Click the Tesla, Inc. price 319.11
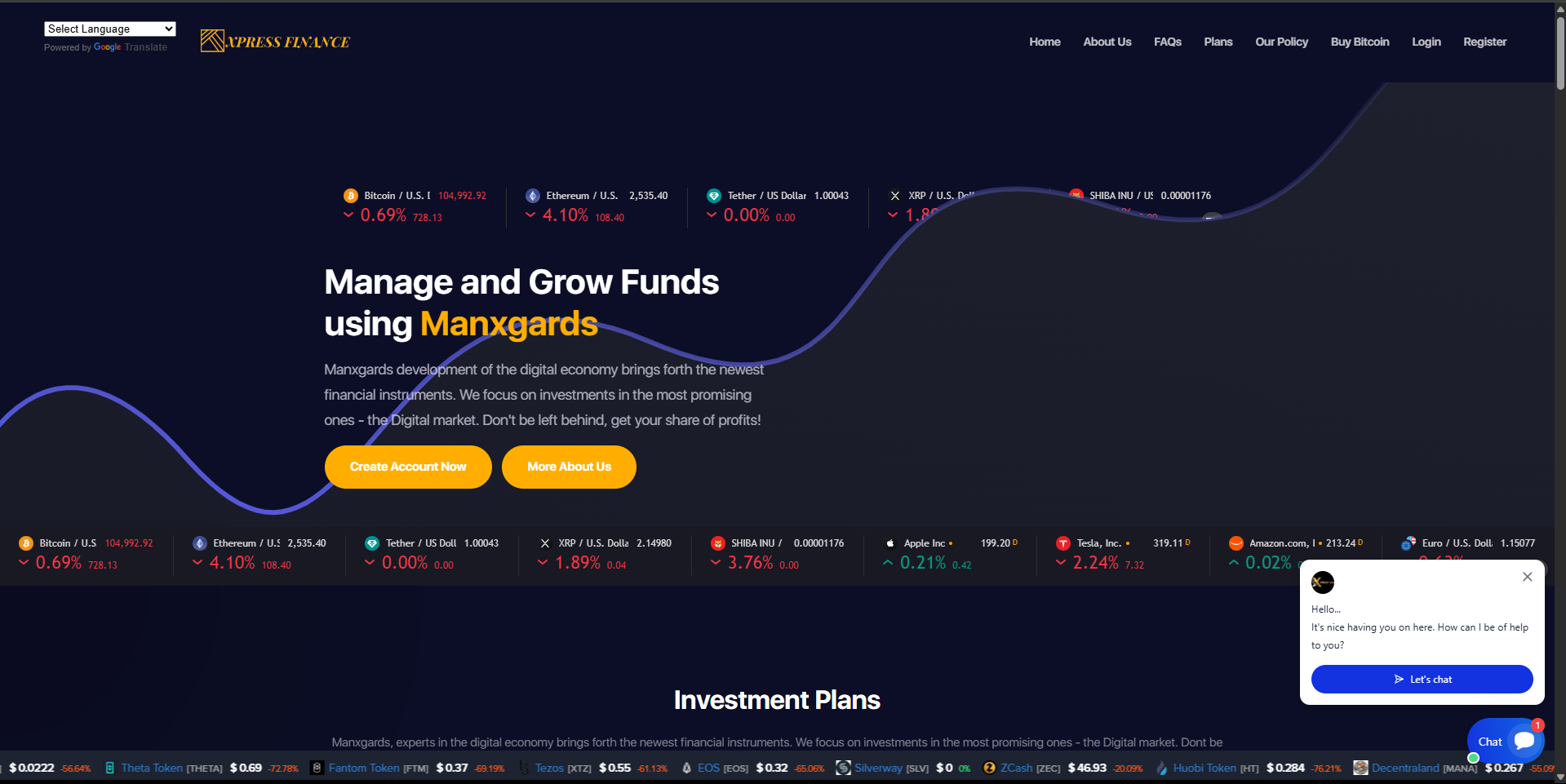Viewport: 1566px width, 784px height. pyautogui.click(x=1167, y=543)
